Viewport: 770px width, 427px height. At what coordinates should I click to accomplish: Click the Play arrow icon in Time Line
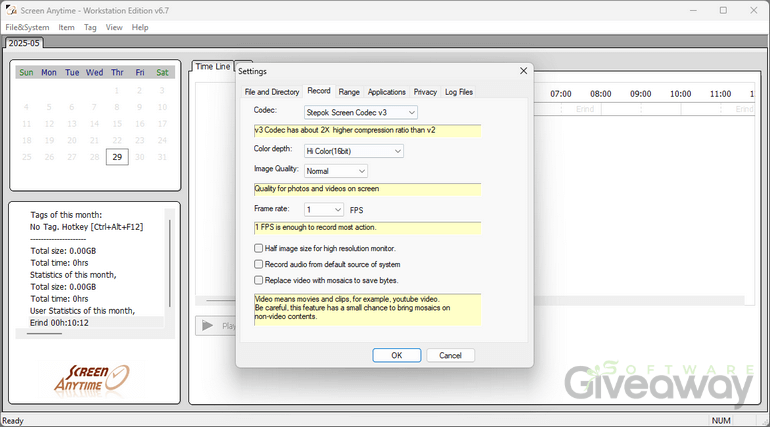coord(208,325)
